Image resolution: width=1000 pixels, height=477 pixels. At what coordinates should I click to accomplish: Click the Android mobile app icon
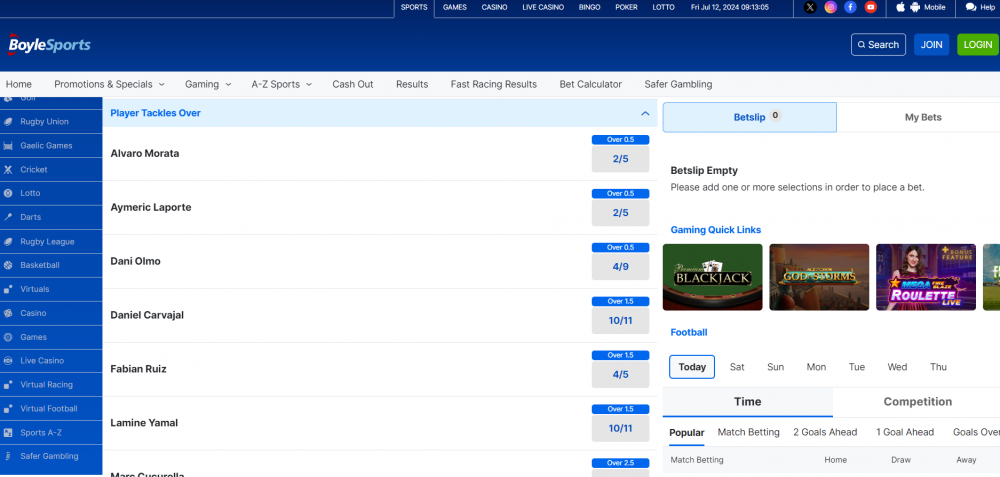[915, 7]
